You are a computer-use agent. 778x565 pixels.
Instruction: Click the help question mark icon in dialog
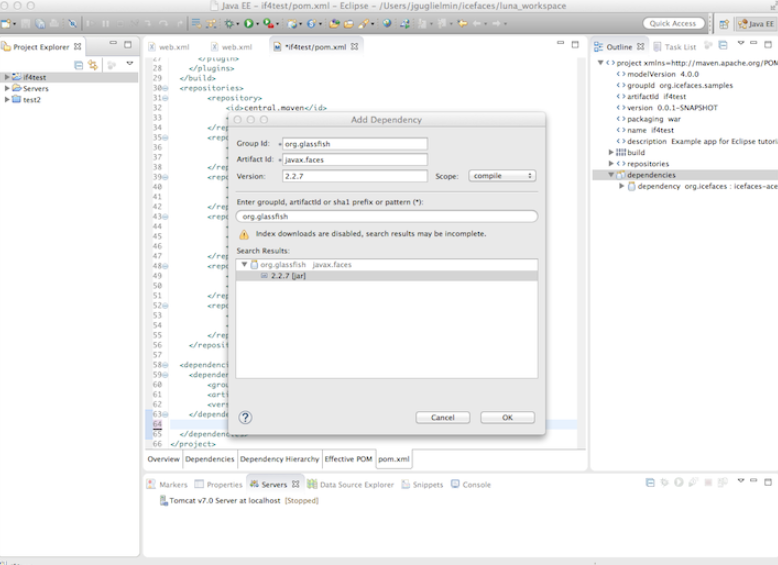[x=245, y=417]
